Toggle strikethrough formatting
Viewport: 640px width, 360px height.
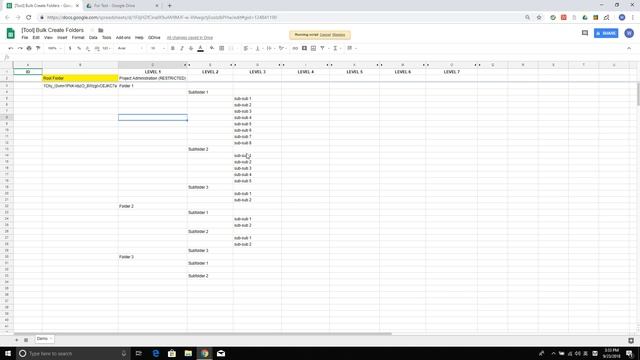191,48
